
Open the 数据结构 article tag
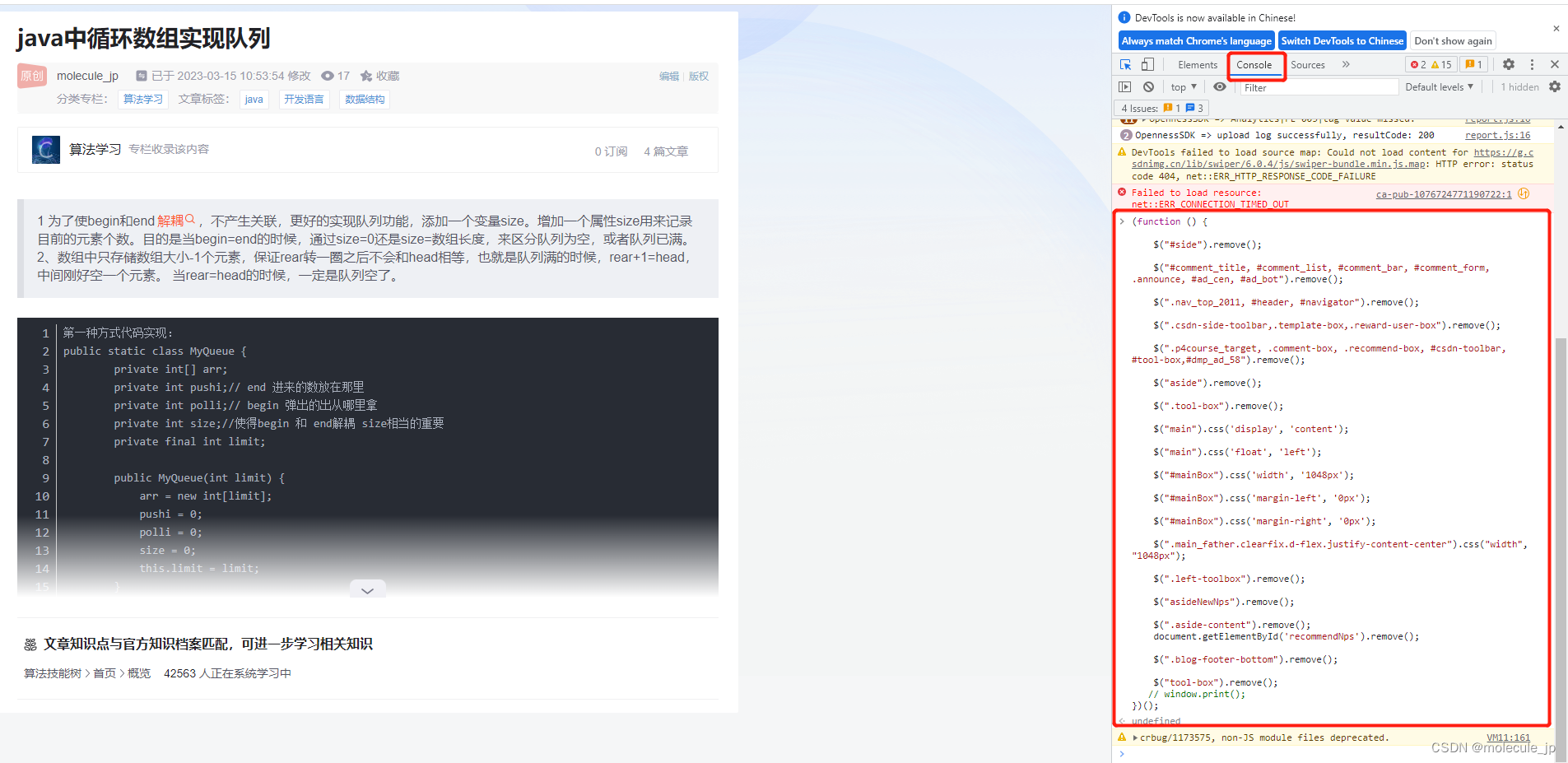[x=365, y=99]
